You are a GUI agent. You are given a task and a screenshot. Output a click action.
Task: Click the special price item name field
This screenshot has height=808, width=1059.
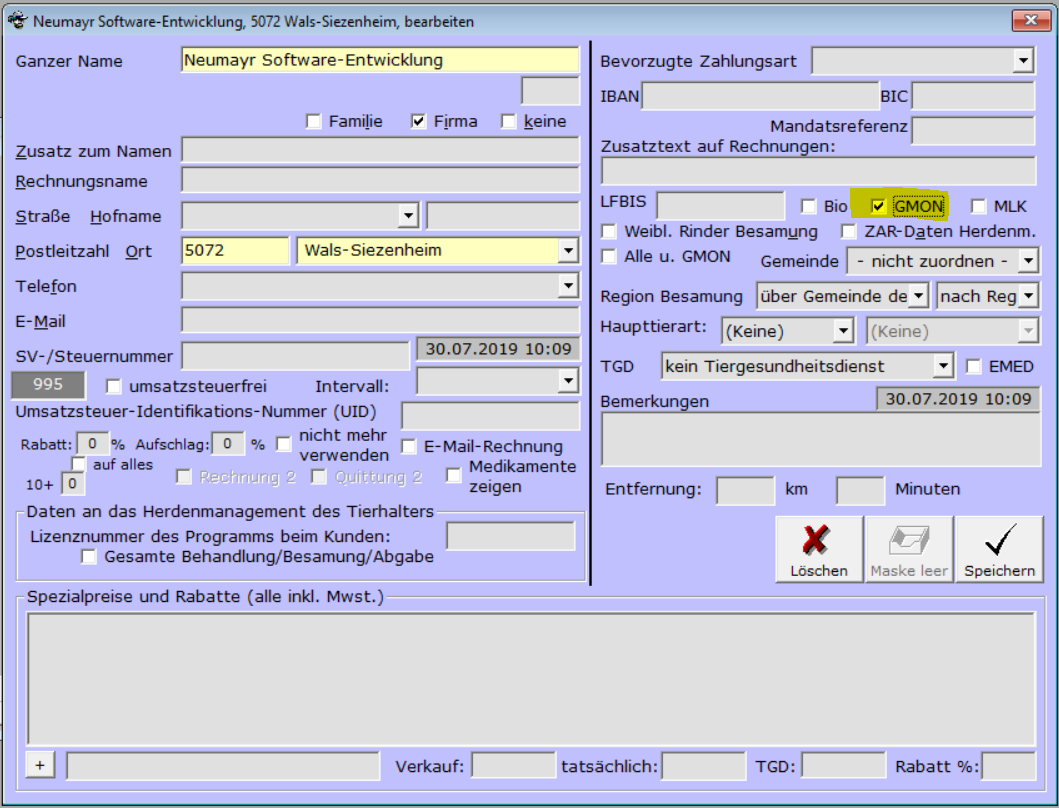pyautogui.click(x=223, y=766)
